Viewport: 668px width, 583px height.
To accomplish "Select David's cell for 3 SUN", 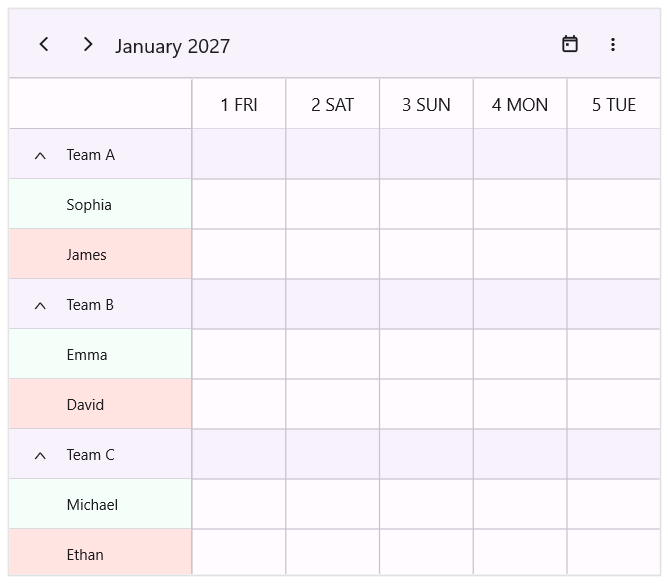I will (426, 404).
